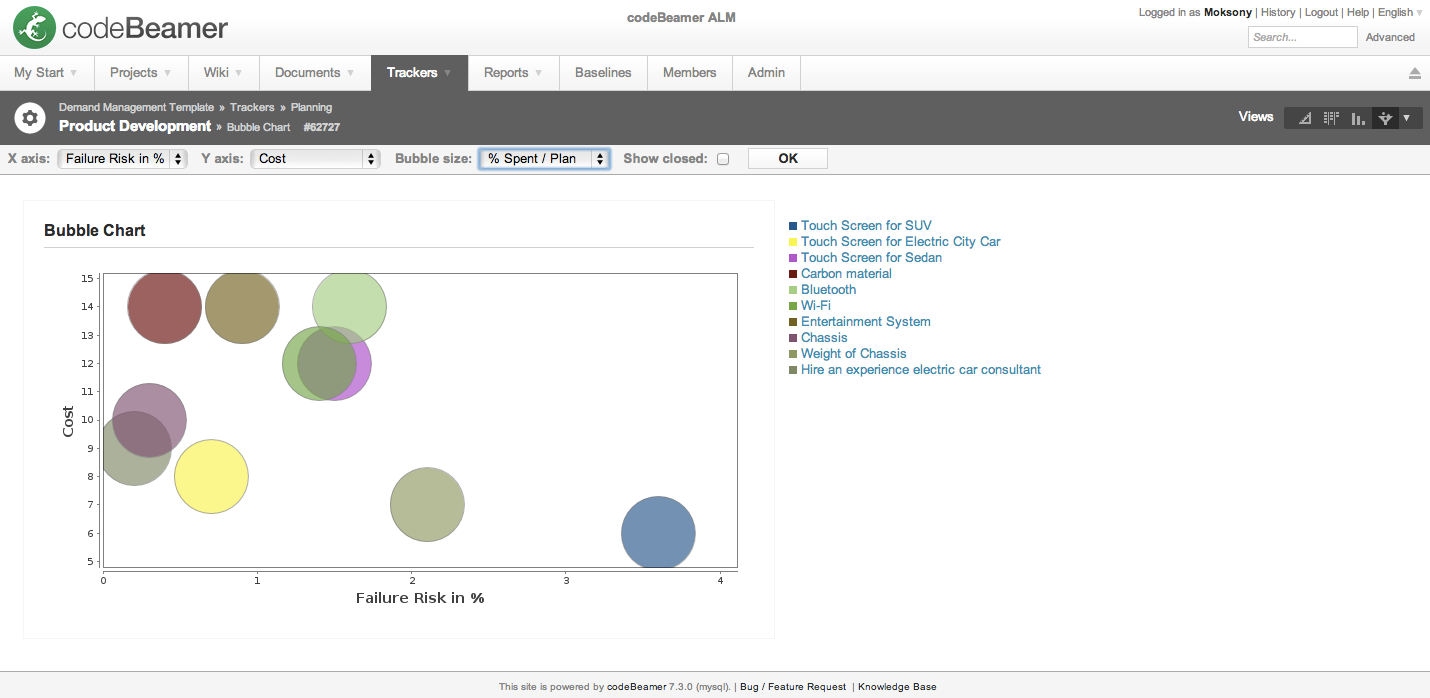This screenshot has height=698, width=1430.
Task: Click the OK button
Action: coord(788,159)
